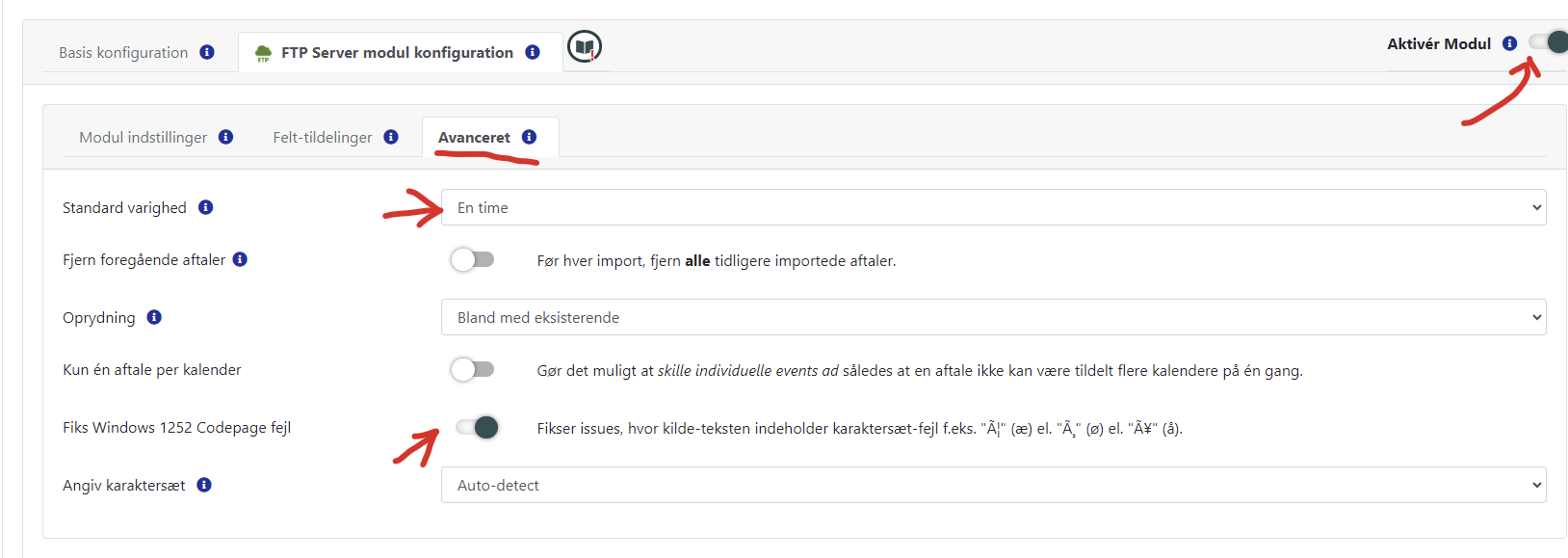Open Oprydning dropdown showing Bland med eksisterende
This screenshot has height=558, width=1568.
(x=994, y=317)
